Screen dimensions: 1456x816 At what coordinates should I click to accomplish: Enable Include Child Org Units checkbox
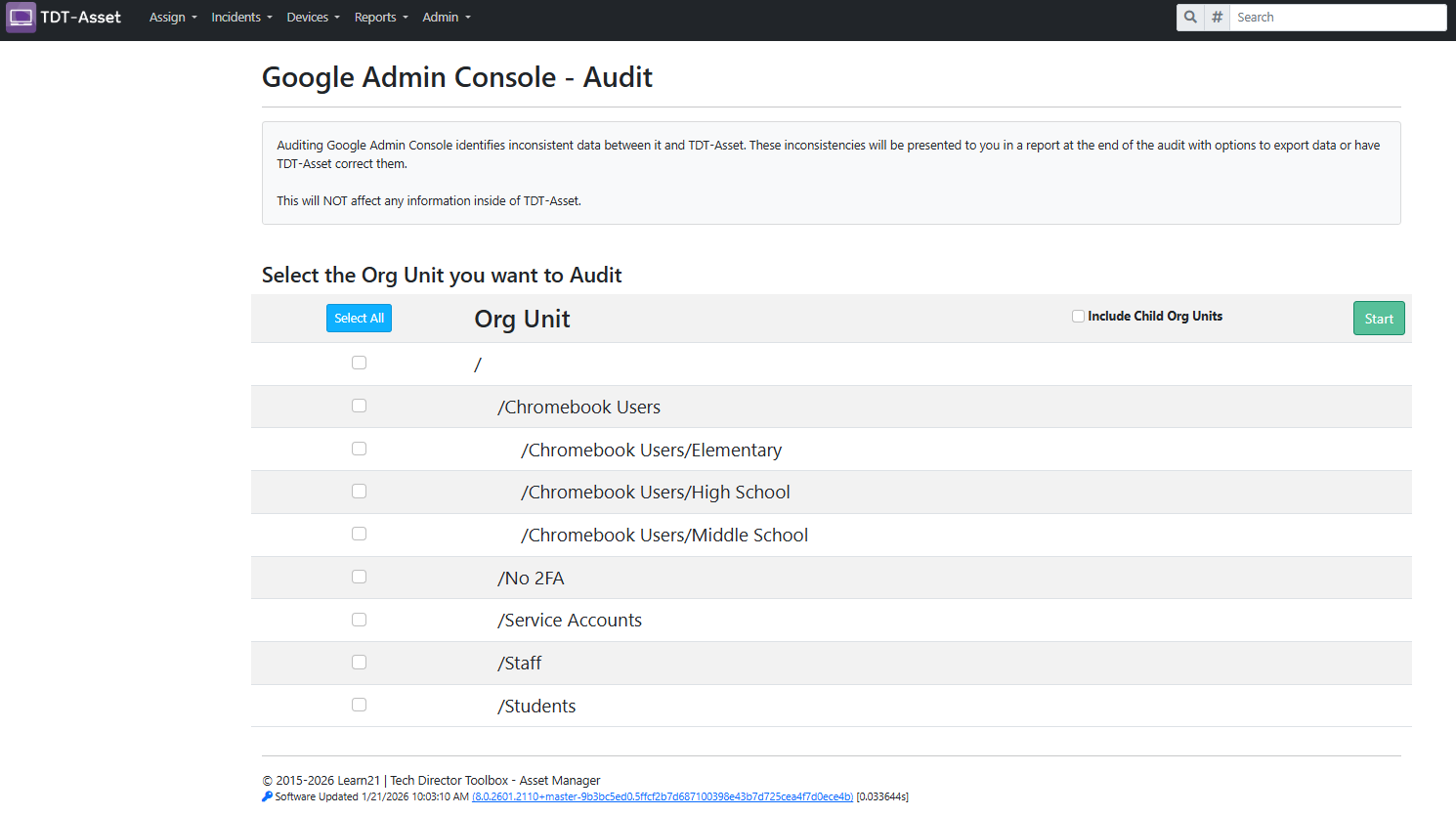click(x=1078, y=317)
